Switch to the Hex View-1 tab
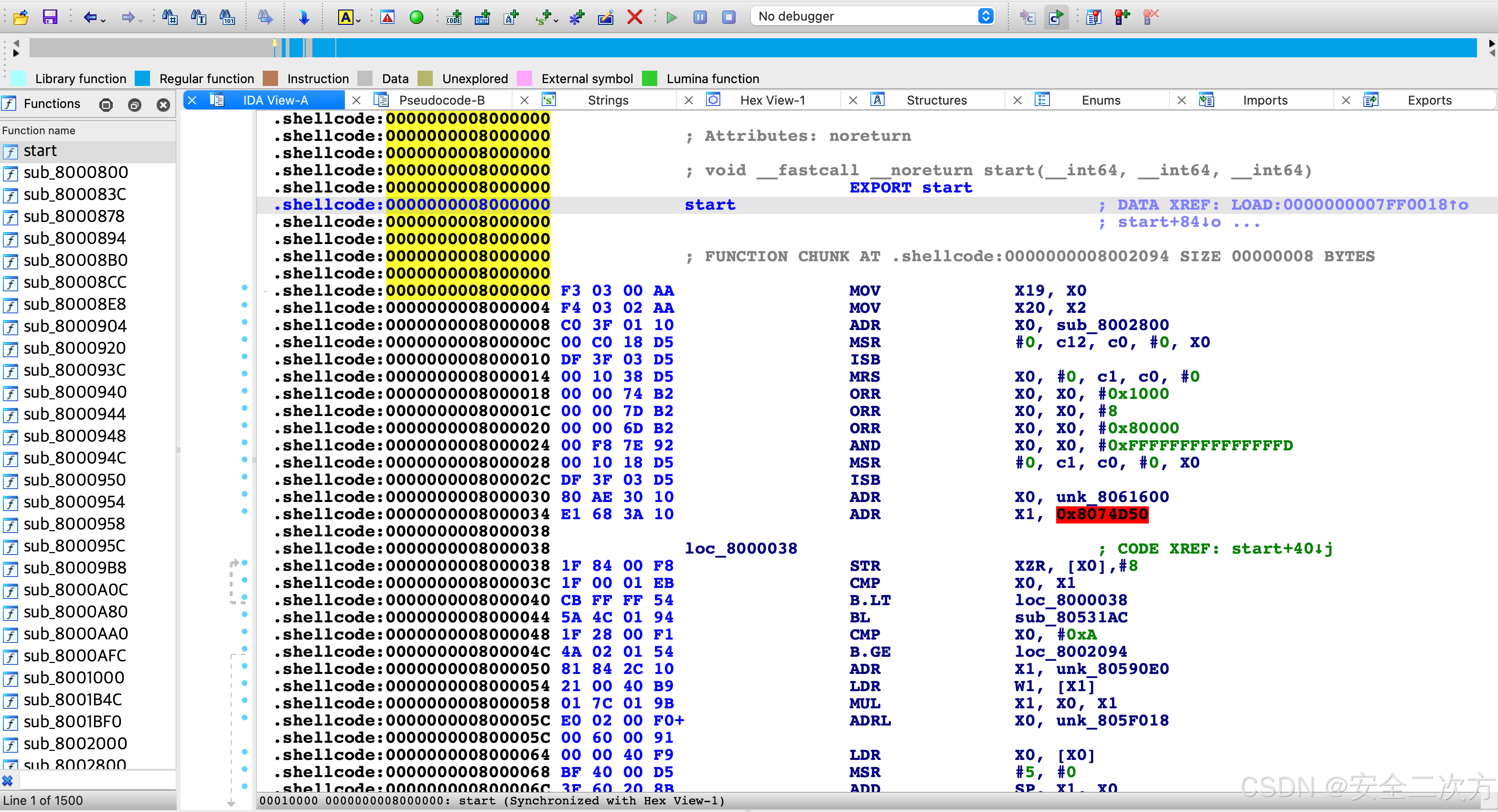This screenshot has height=812, width=1498. [x=771, y=100]
